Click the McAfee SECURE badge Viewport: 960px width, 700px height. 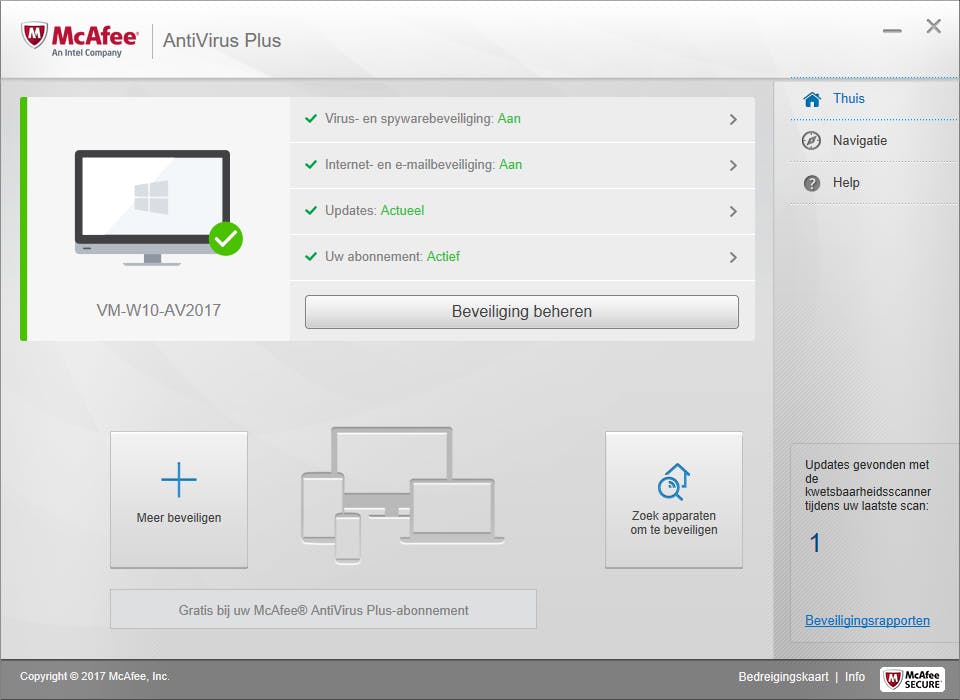point(913,679)
